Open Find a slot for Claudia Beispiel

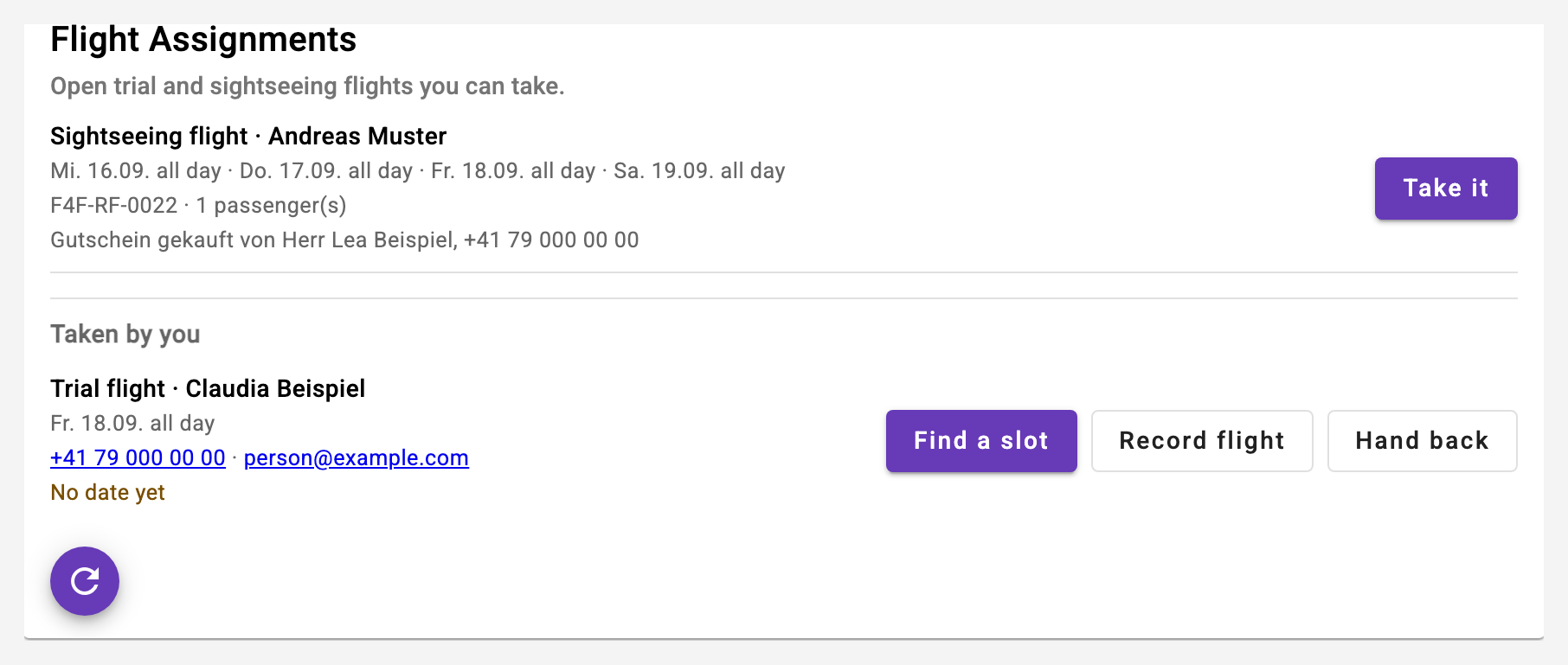pos(981,441)
